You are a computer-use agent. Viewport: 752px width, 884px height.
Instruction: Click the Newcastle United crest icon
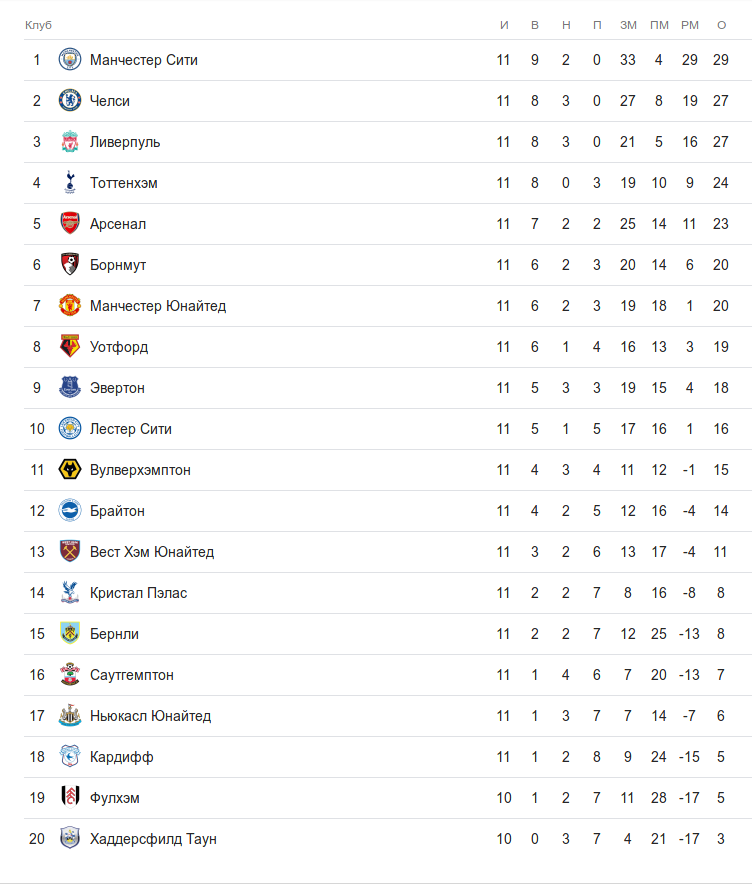69,716
